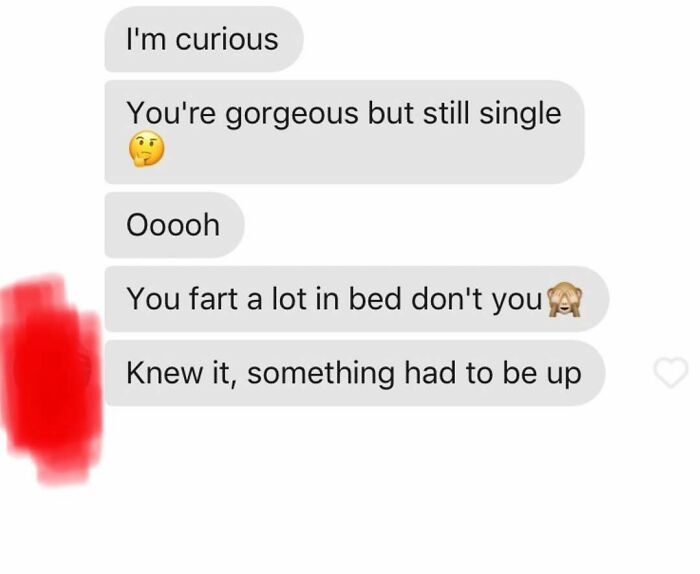Image resolution: width=700 pixels, height=574 pixels.
Task: Click the word "You're" in second bubble
Action: point(171,113)
